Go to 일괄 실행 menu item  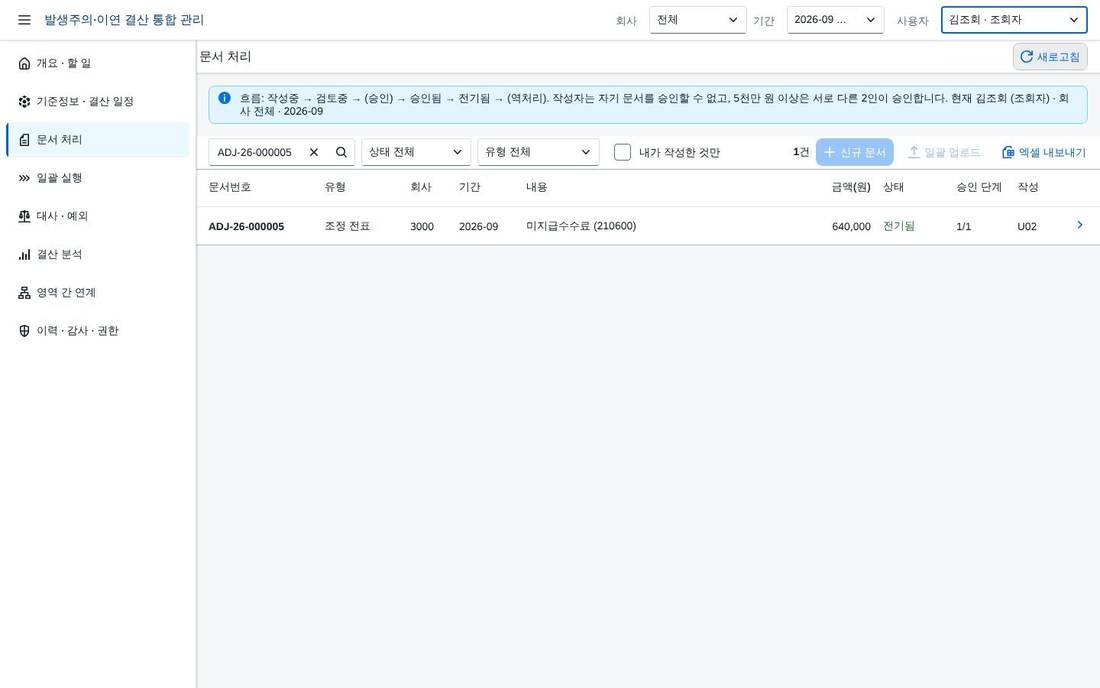(98, 178)
